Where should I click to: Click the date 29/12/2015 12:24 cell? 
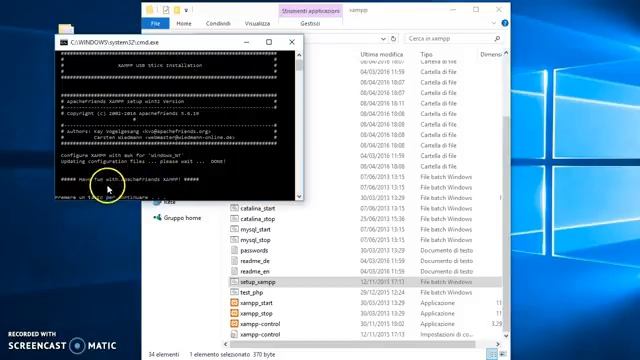click(382, 292)
